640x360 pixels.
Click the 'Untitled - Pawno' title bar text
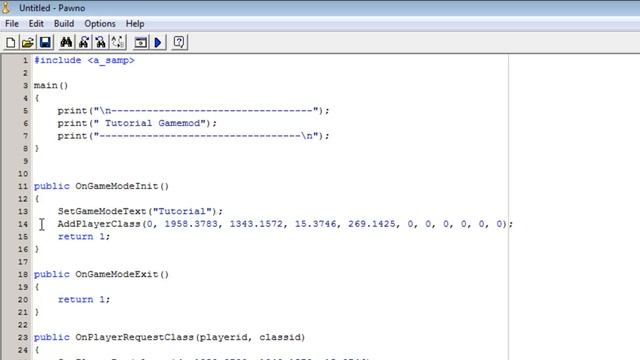(x=52, y=8)
